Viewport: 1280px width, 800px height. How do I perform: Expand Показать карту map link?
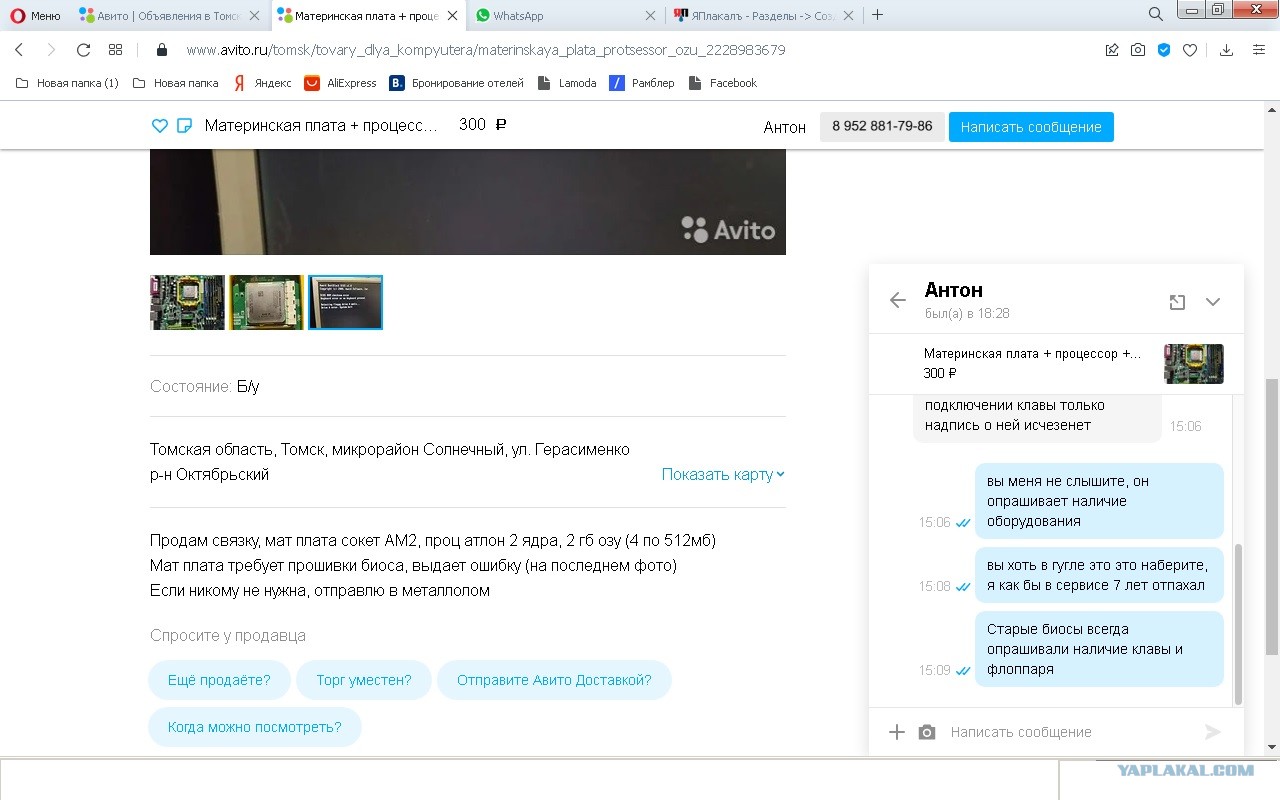(x=723, y=474)
